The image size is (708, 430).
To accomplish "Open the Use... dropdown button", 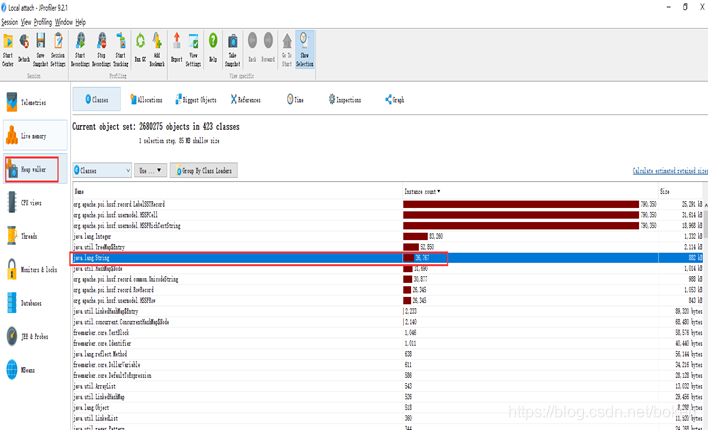I will tap(150, 170).
